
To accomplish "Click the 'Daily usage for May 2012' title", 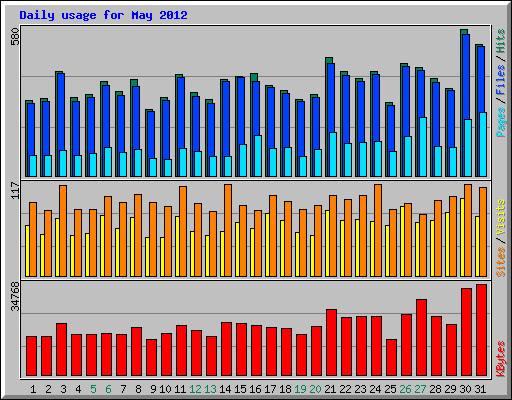I will 103,15.
